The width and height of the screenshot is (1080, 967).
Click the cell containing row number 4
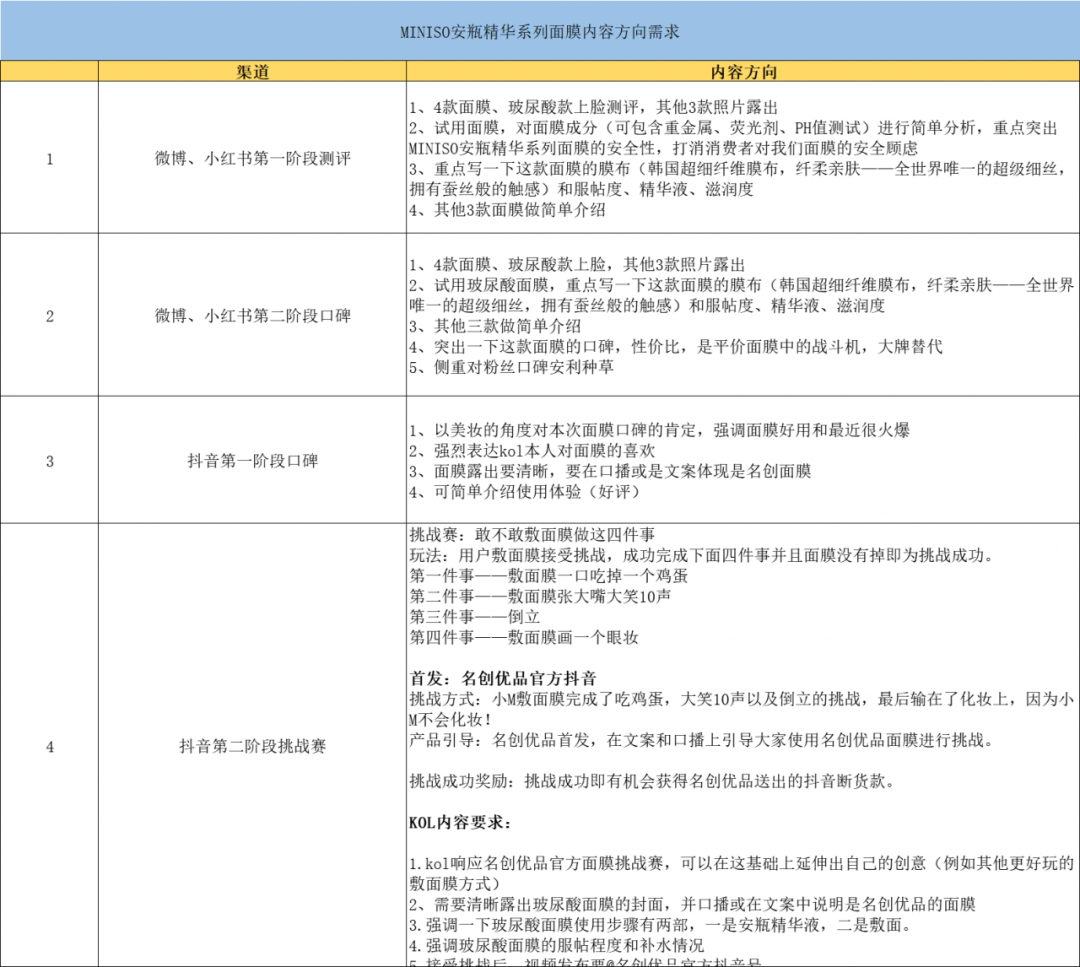(x=49, y=745)
